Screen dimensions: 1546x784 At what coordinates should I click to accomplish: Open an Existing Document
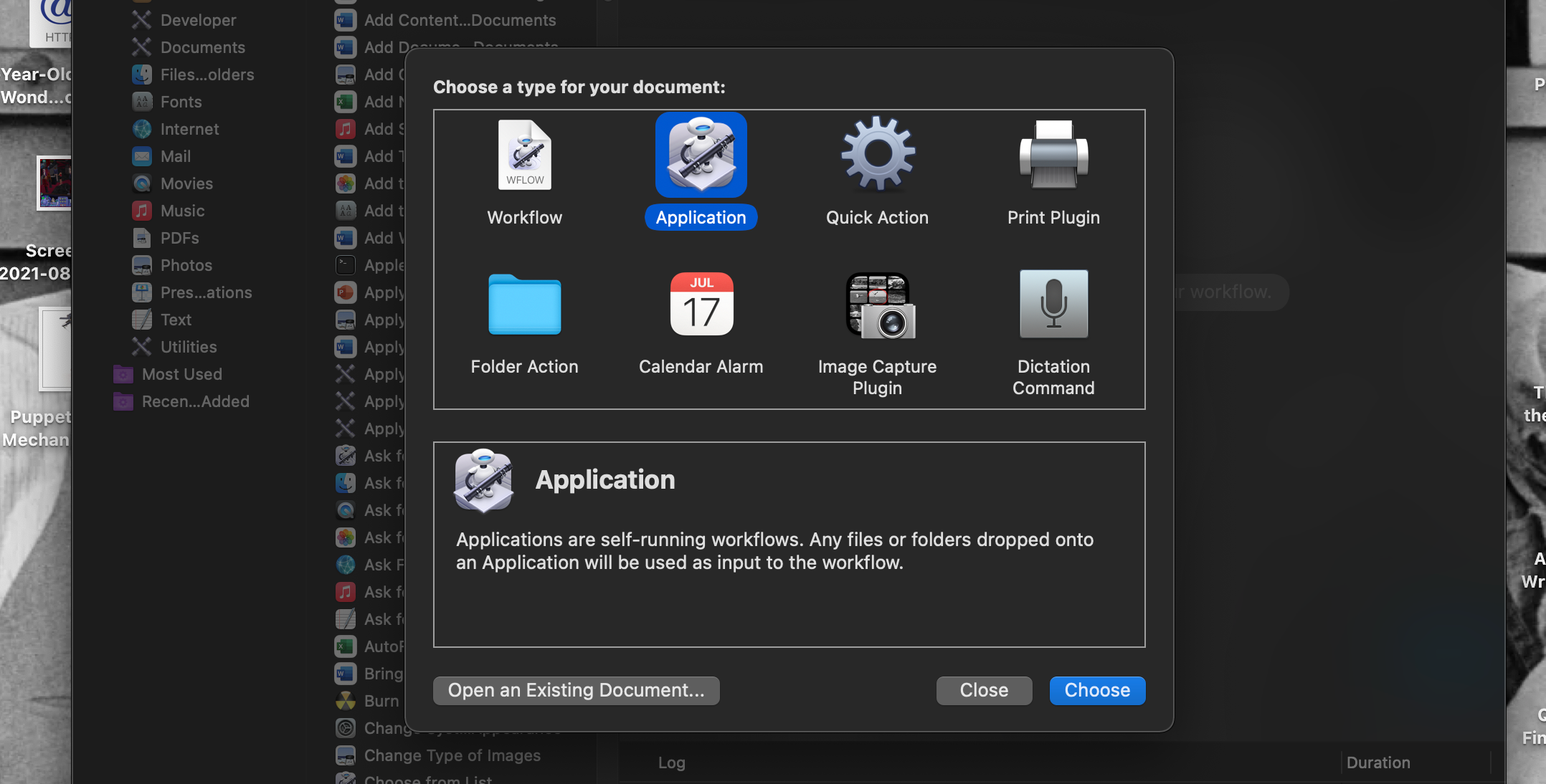tap(576, 690)
